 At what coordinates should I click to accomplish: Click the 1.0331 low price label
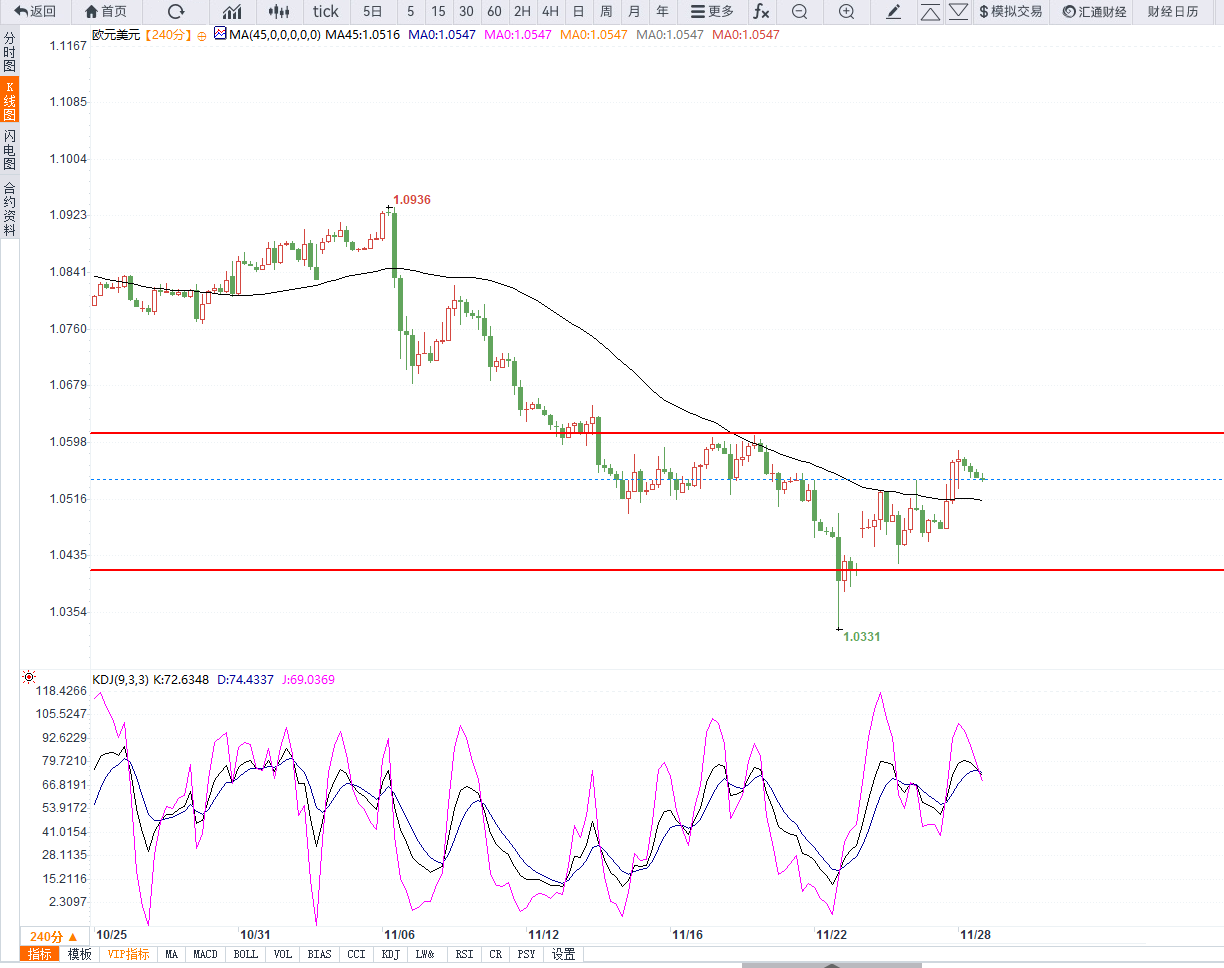[x=862, y=636]
